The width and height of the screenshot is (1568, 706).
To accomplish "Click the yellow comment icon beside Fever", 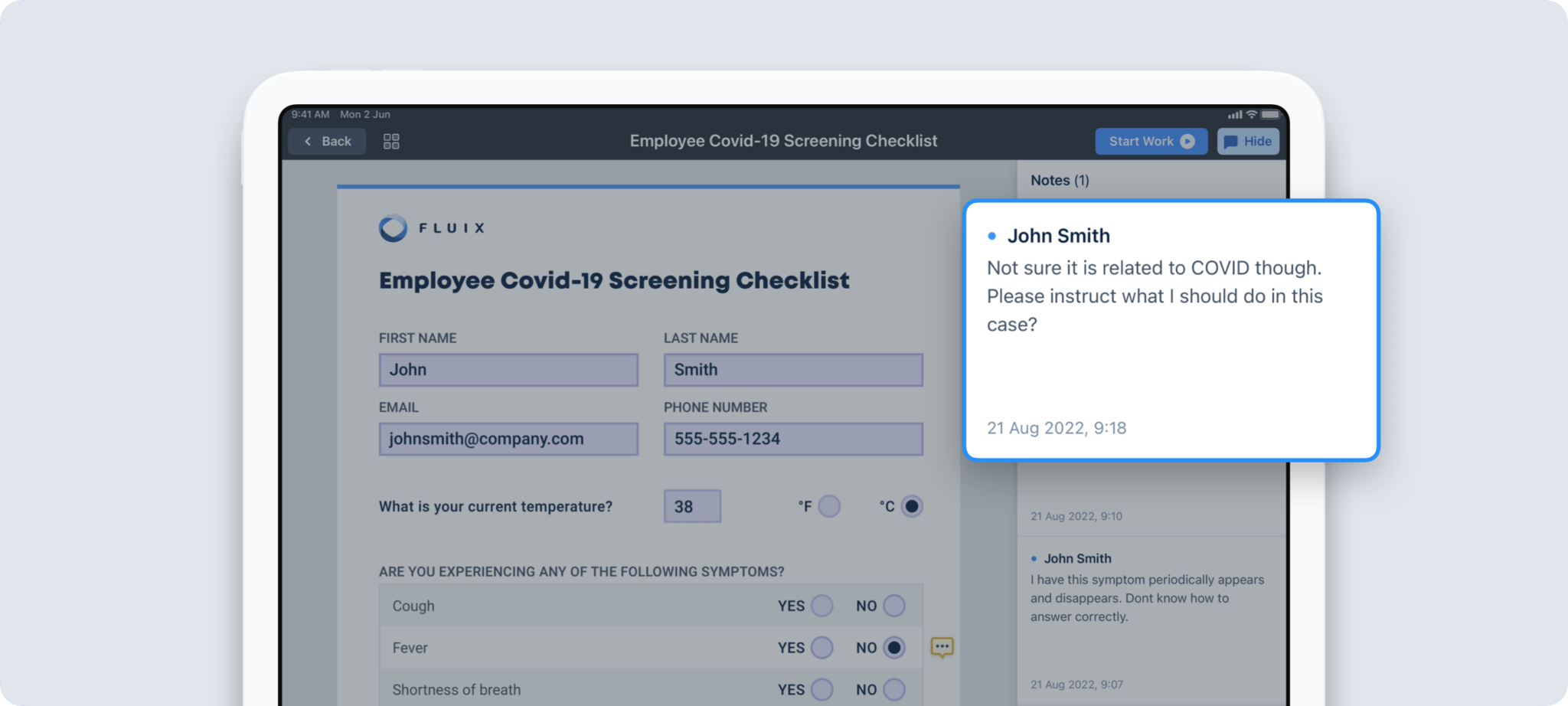I will point(942,647).
